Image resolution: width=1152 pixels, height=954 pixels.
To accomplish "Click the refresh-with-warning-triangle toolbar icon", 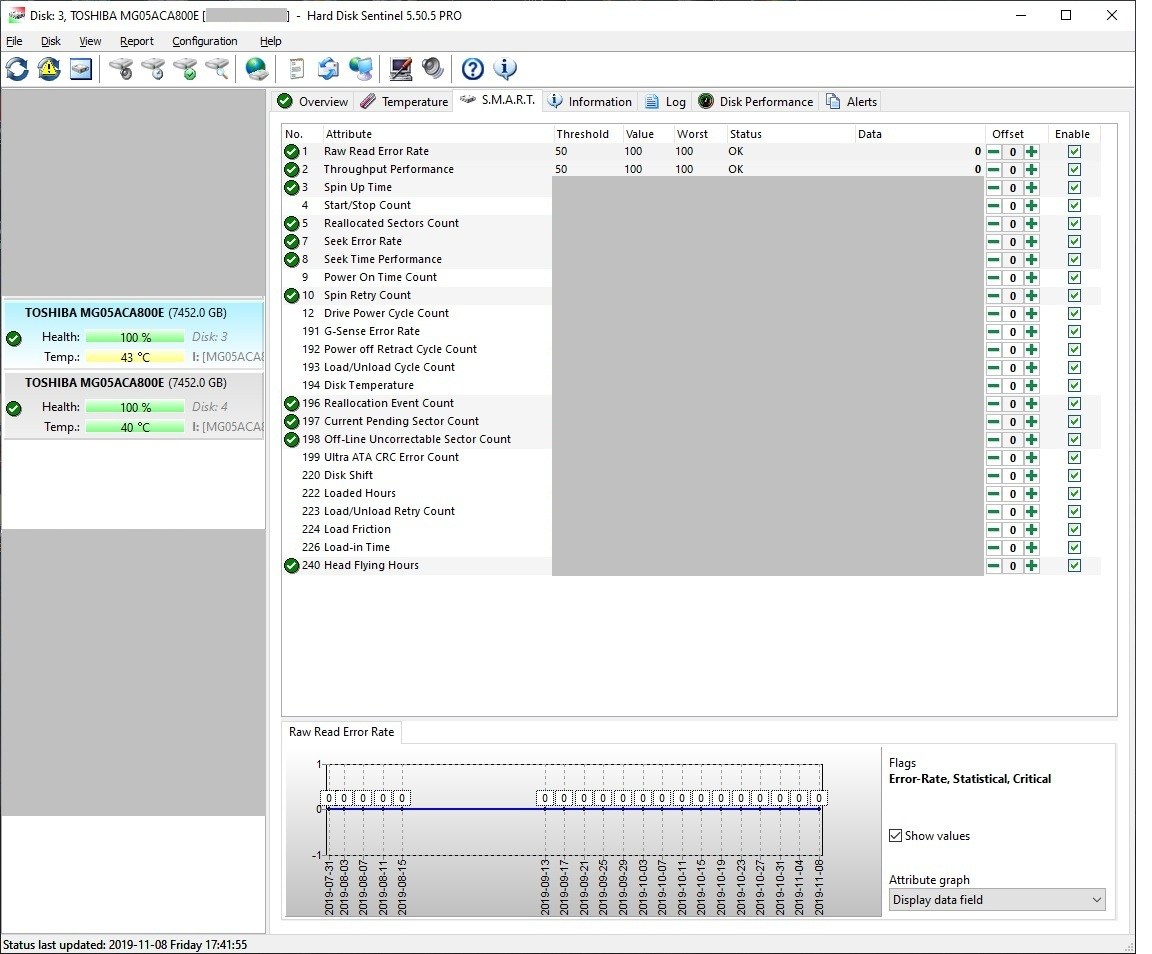I will pyautogui.click(x=49, y=69).
